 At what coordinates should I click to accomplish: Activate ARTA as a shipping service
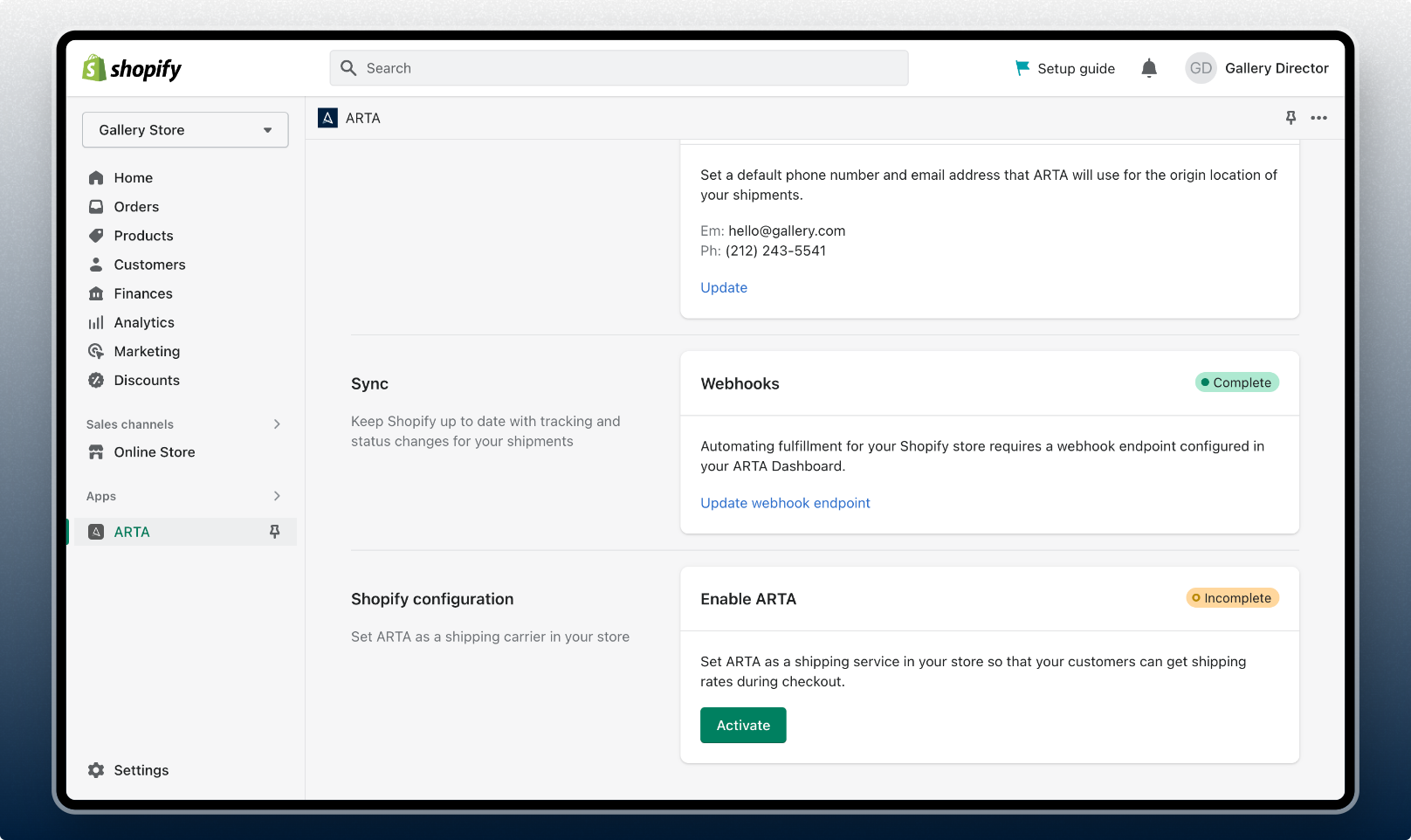click(742, 725)
